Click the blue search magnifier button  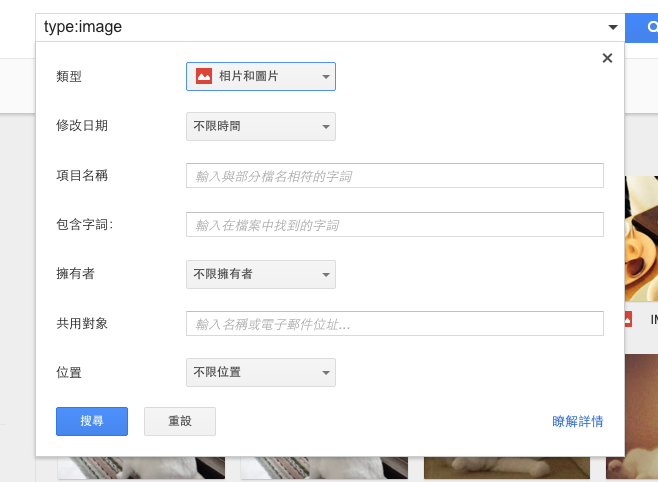pos(645,27)
